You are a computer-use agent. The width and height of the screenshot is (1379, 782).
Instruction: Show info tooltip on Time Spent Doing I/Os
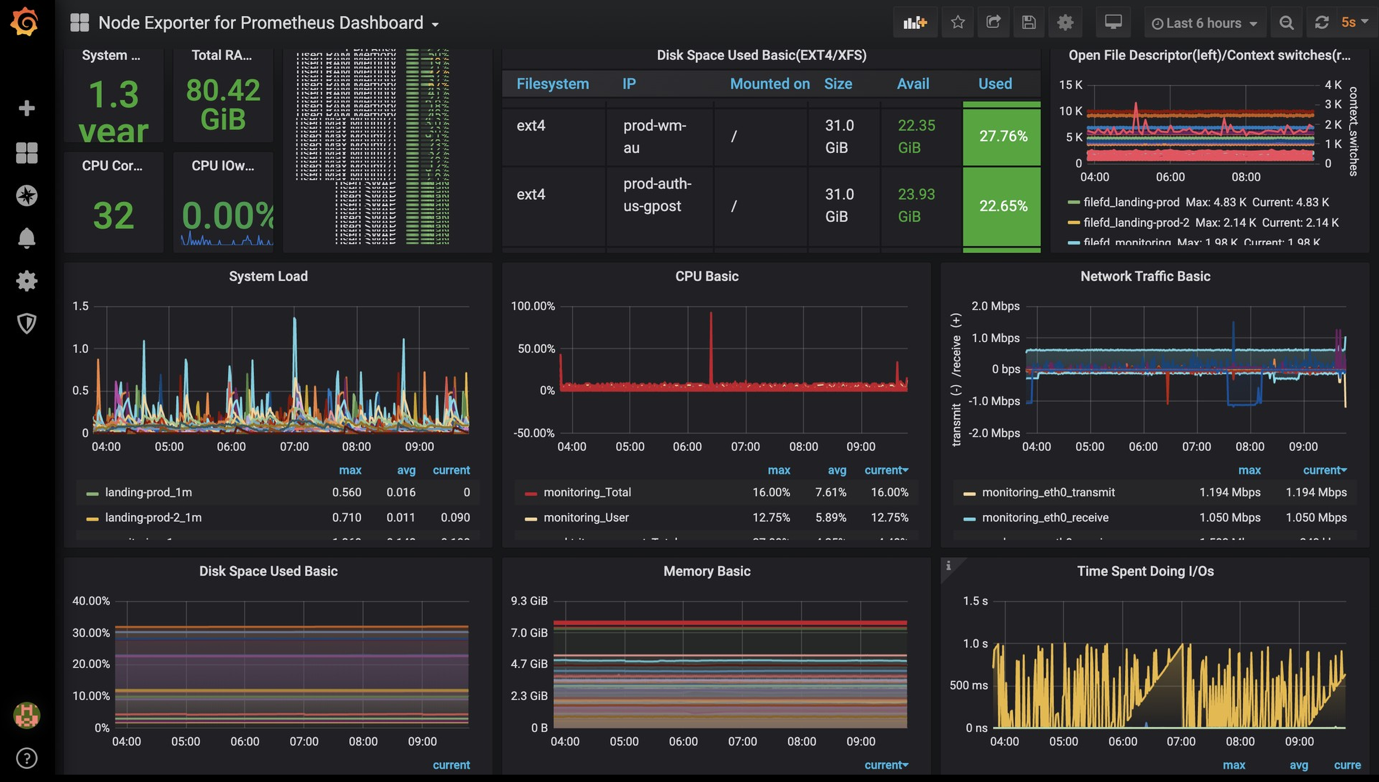tap(949, 566)
